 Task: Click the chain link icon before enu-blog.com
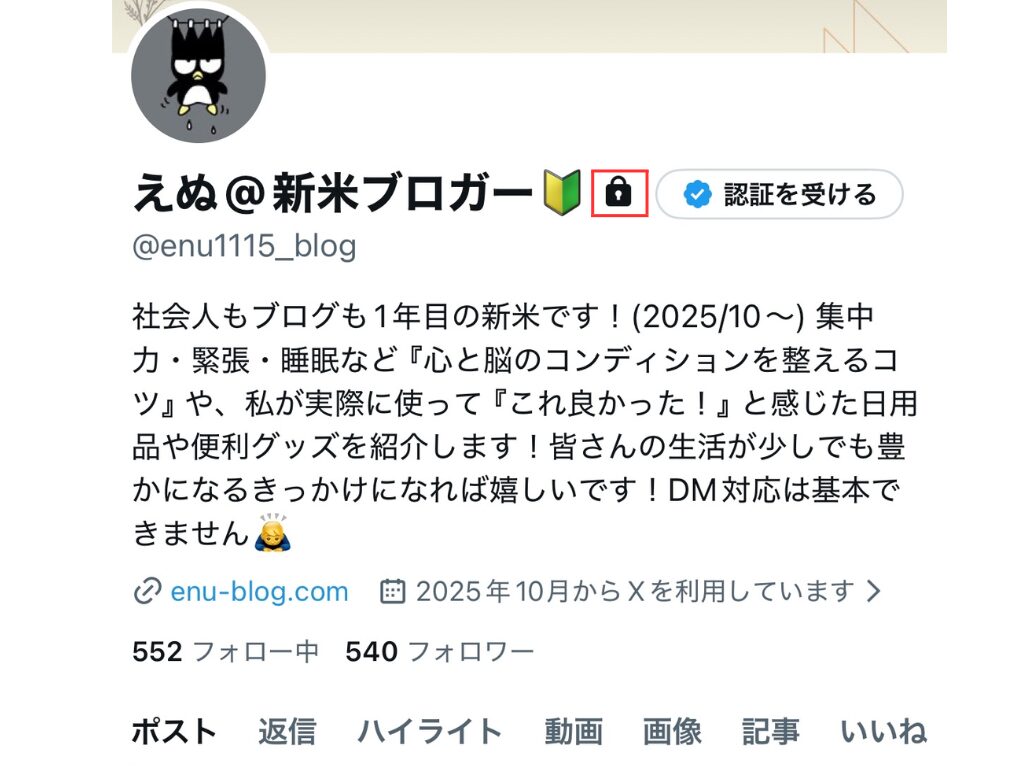coord(147,592)
